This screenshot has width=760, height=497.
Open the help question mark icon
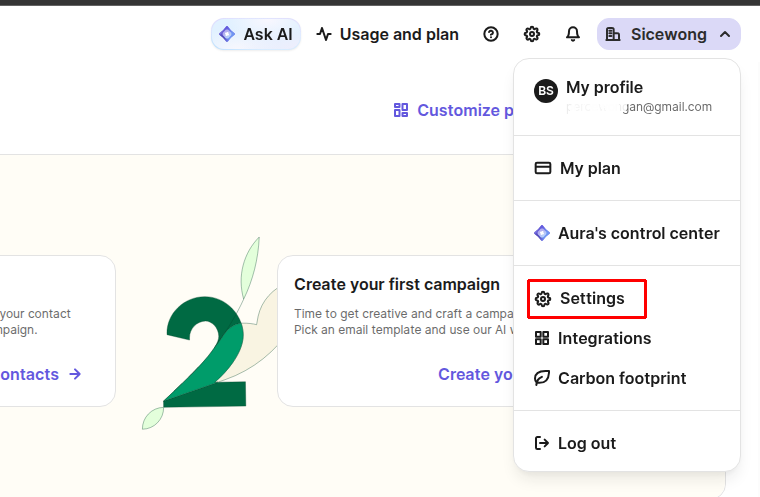pyautogui.click(x=491, y=34)
